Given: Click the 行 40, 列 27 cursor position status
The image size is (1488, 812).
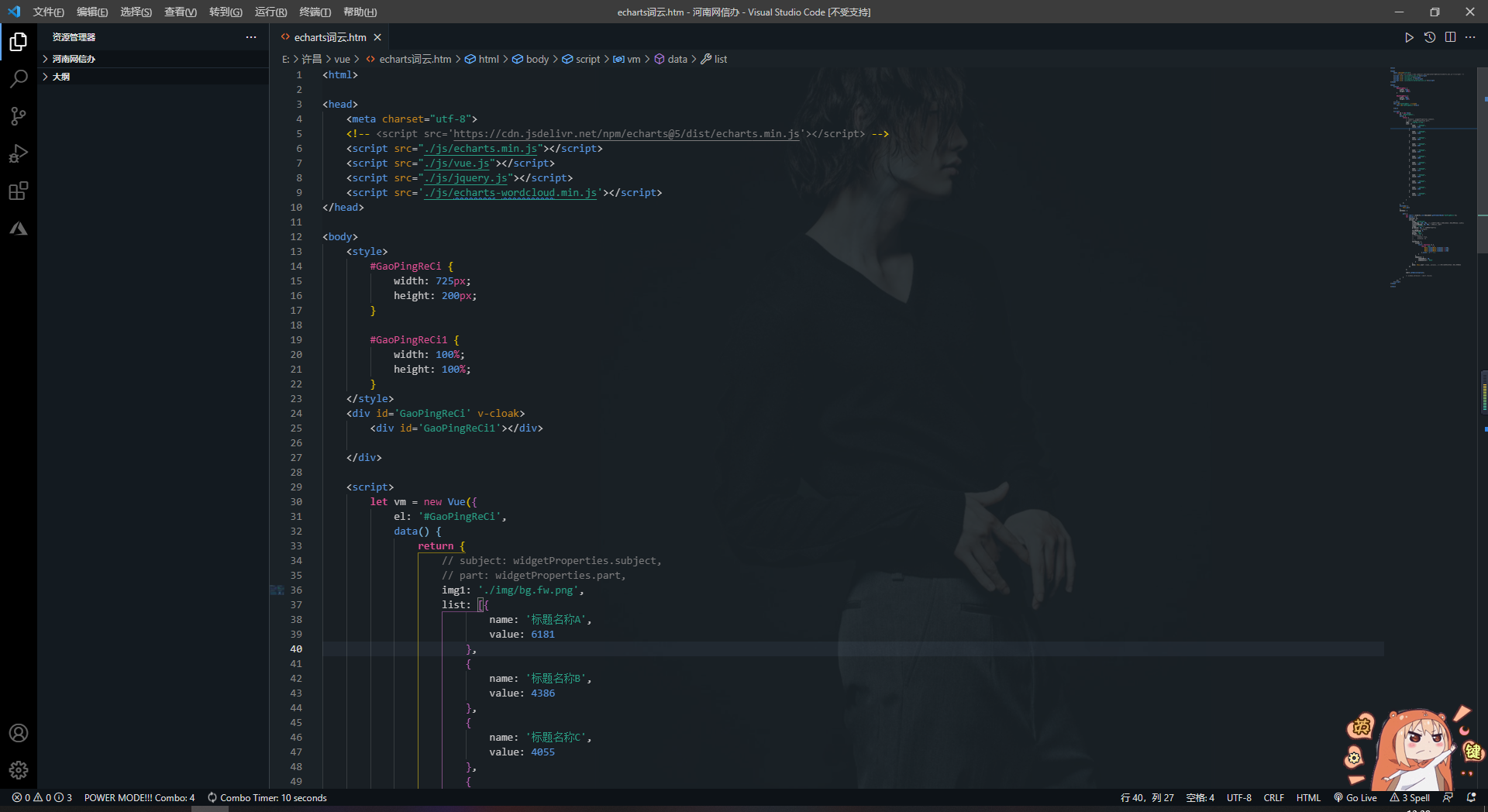Looking at the screenshot, I should (x=1147, y=797).
